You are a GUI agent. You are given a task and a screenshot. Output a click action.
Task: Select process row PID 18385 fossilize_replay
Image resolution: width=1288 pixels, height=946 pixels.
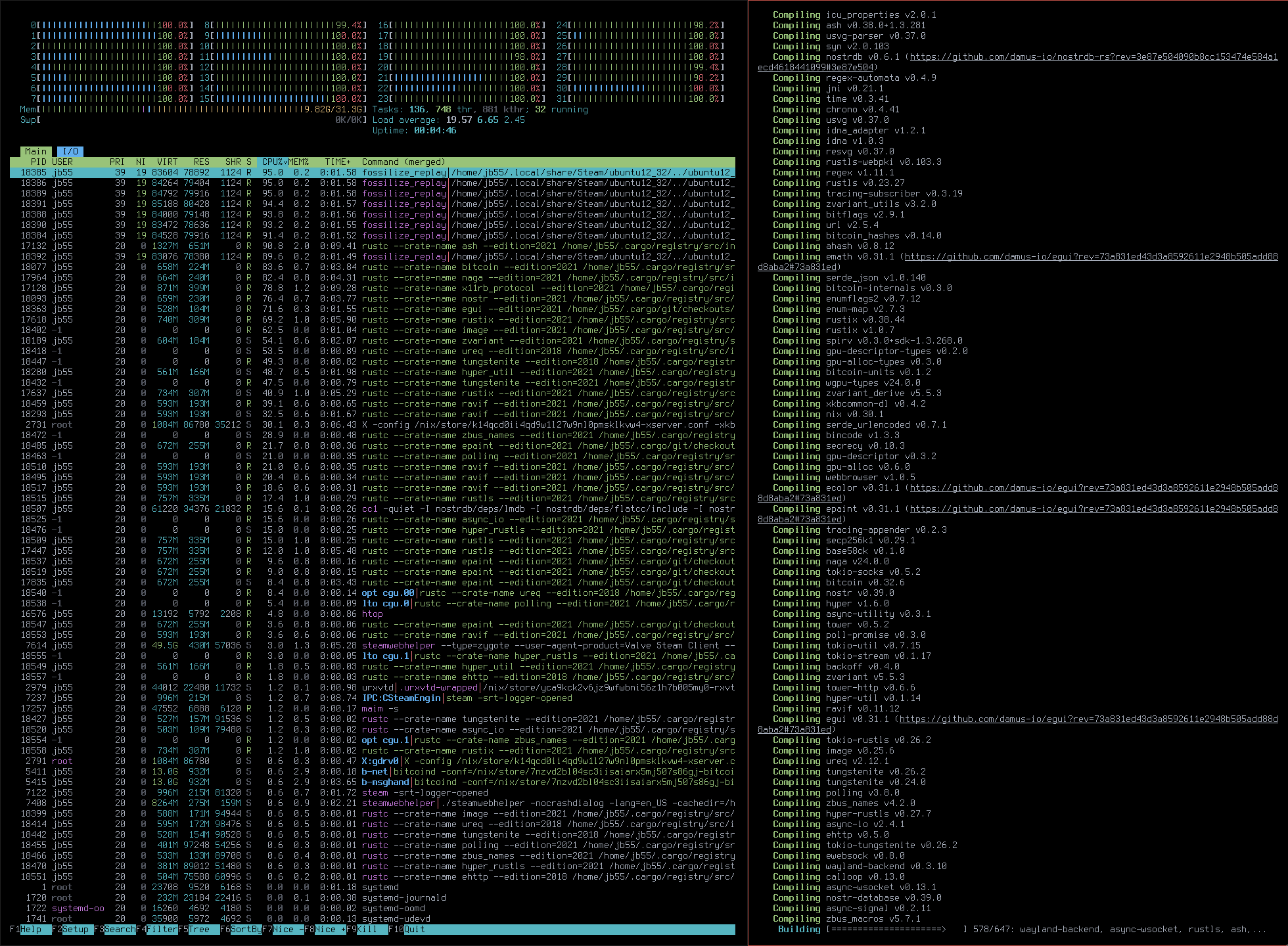(373, 172)
